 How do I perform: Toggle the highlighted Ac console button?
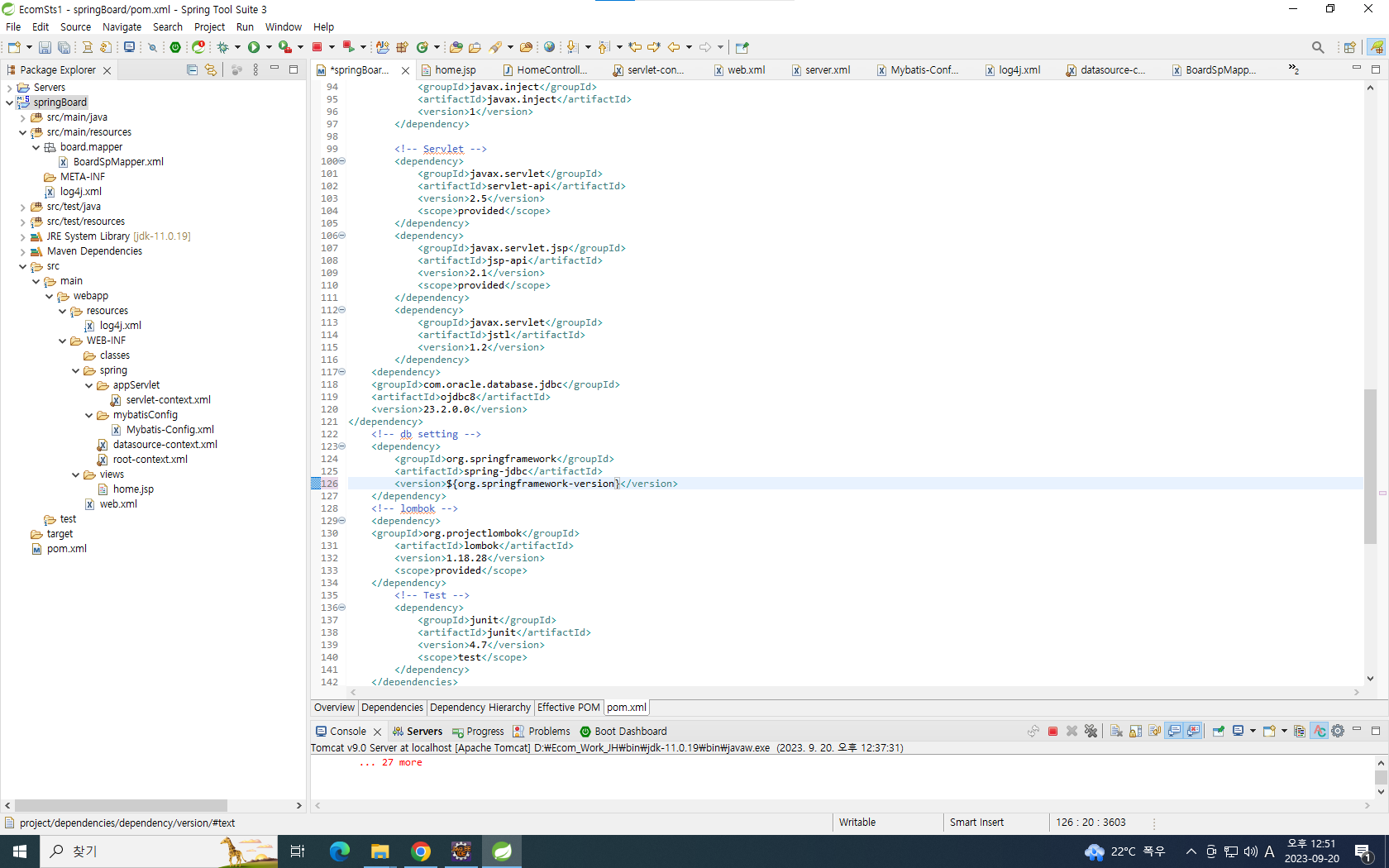(1320, 731)
